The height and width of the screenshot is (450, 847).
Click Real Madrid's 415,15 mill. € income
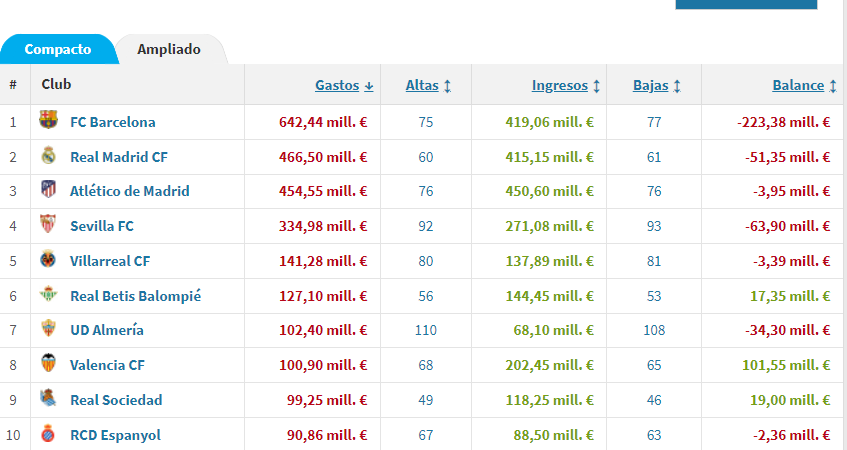(x=549, y=157)
